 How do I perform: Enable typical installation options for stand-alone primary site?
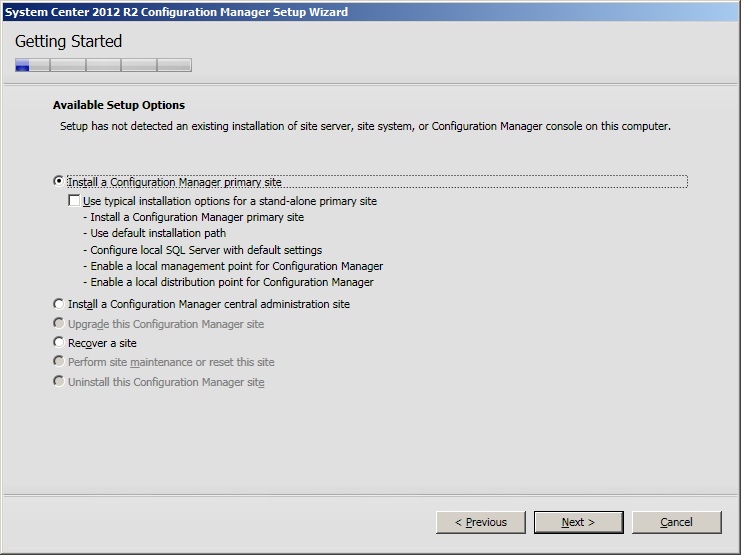[x=74, y=201]
